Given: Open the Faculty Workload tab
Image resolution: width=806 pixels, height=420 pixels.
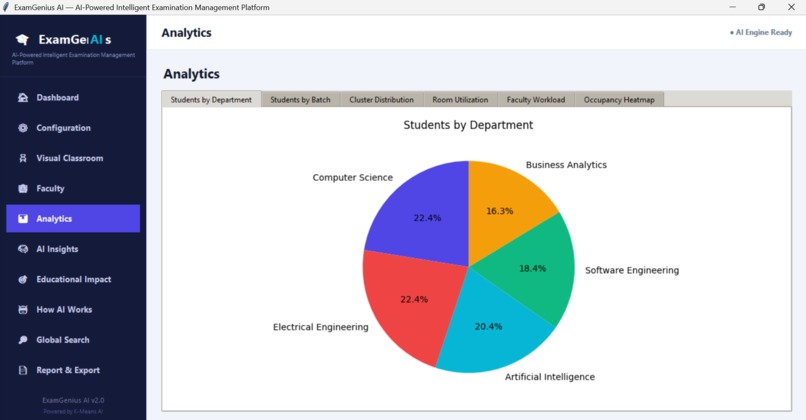Looking at the screenshot, I should click(536, 100).
